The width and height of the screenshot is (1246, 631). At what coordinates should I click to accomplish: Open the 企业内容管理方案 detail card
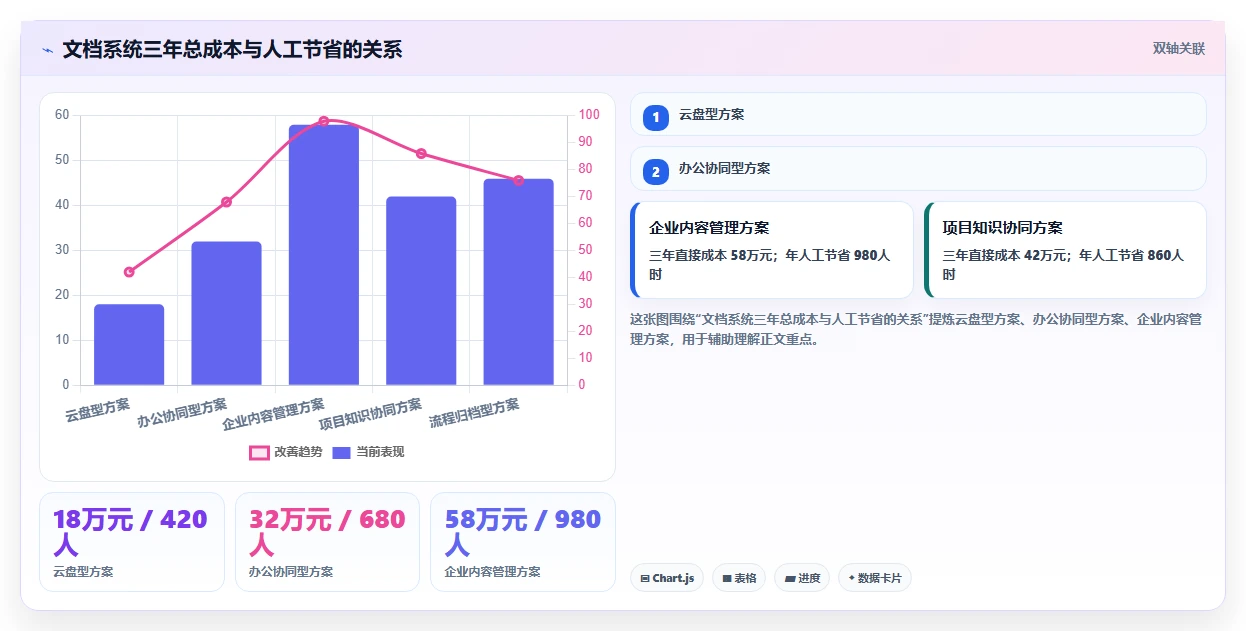(x=772, y=250)
